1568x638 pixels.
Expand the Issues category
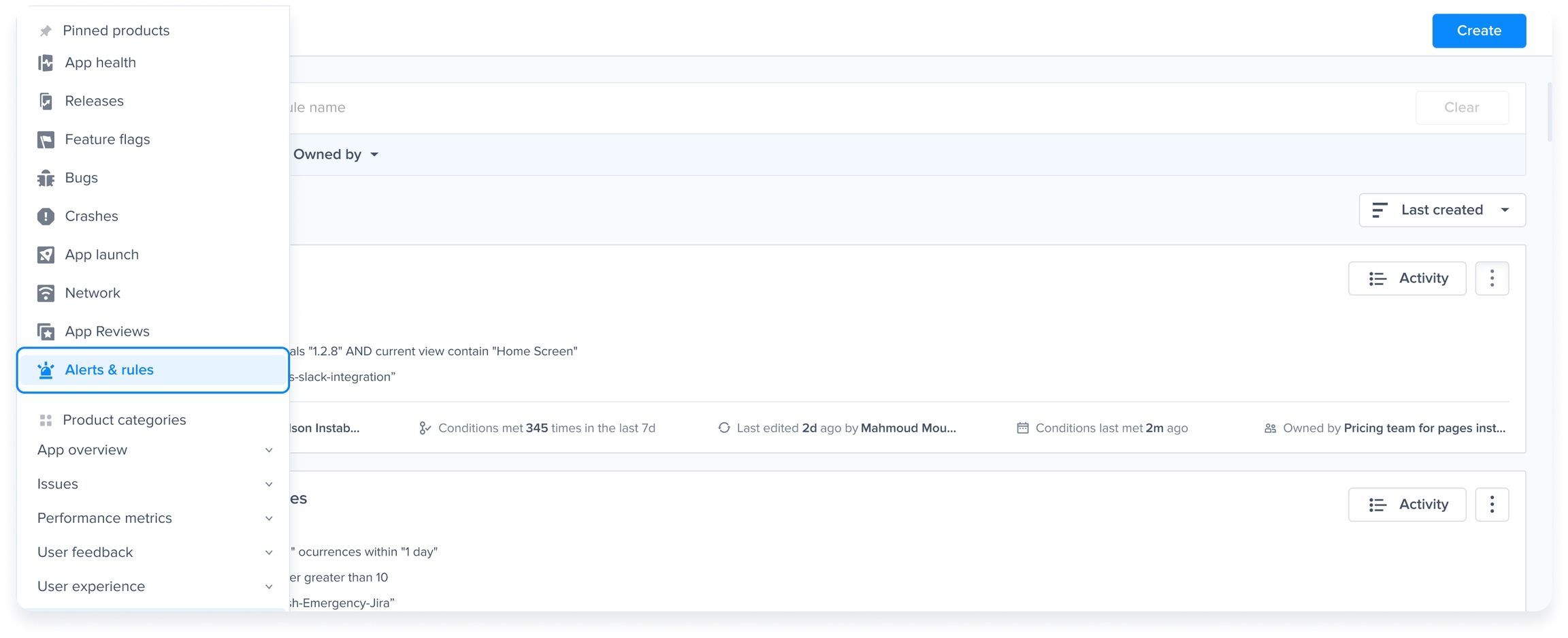[154, 484]
